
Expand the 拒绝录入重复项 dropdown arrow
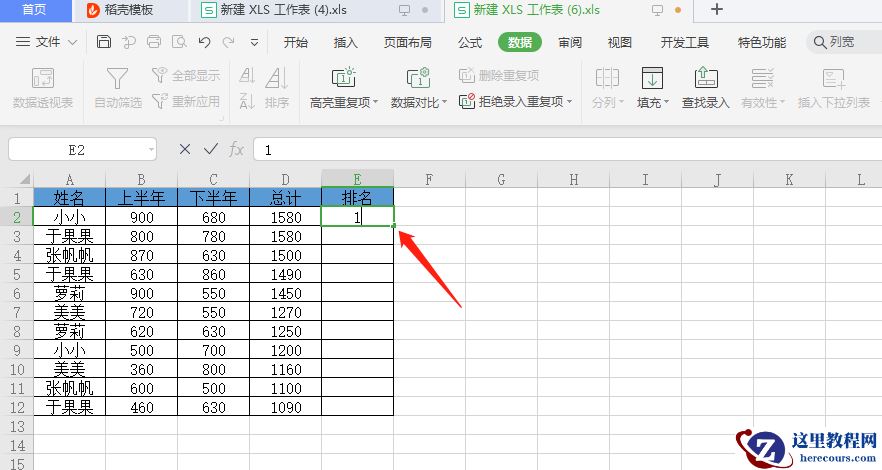[569, 102]
